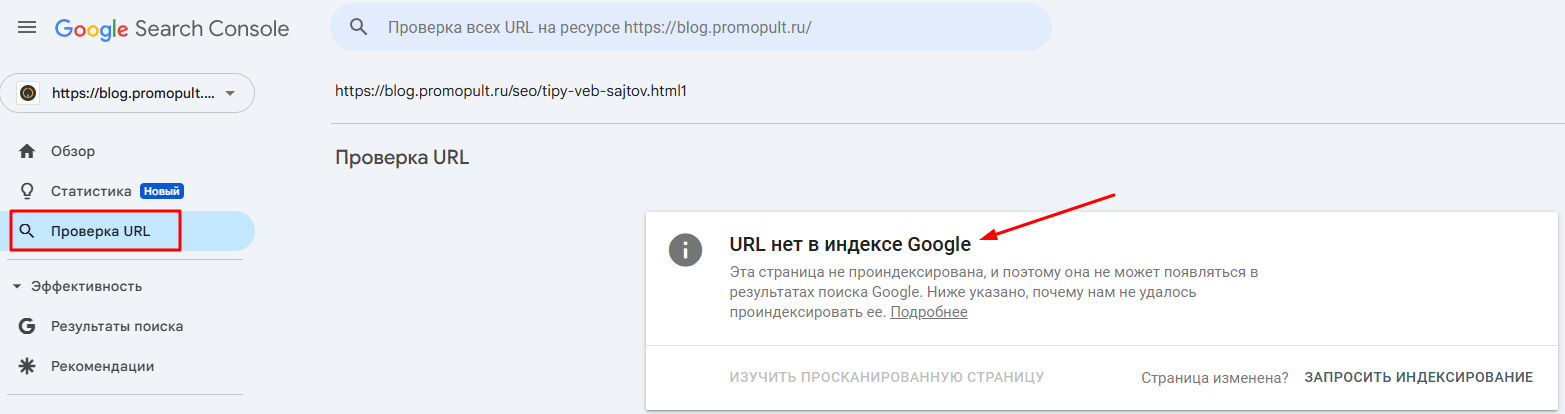Click the property favicon for blog.promopult
The image size is (1565, 414).
29,93
